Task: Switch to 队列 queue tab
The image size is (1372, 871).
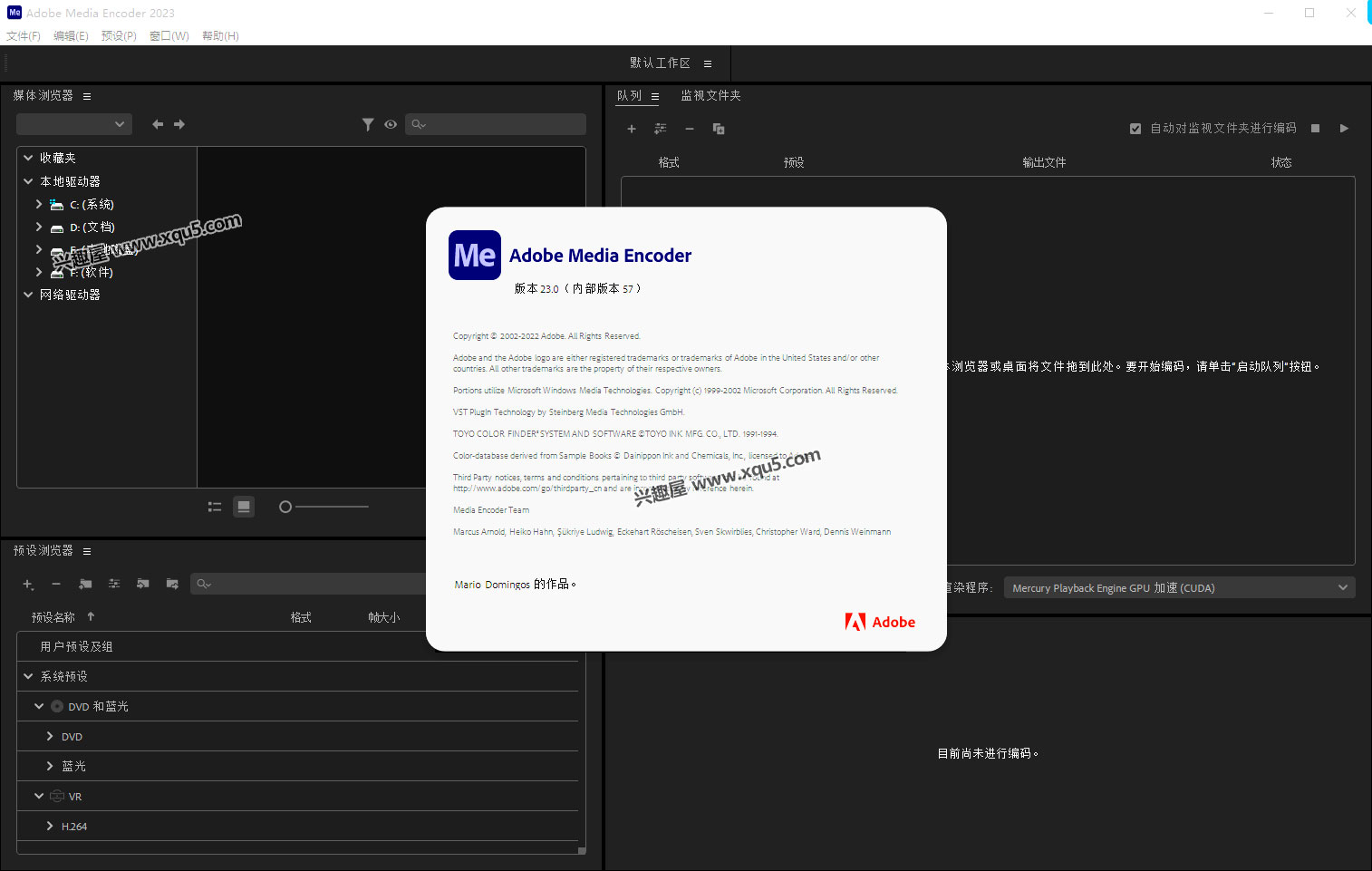Action: pyautogui.click(x=629, y=96)
